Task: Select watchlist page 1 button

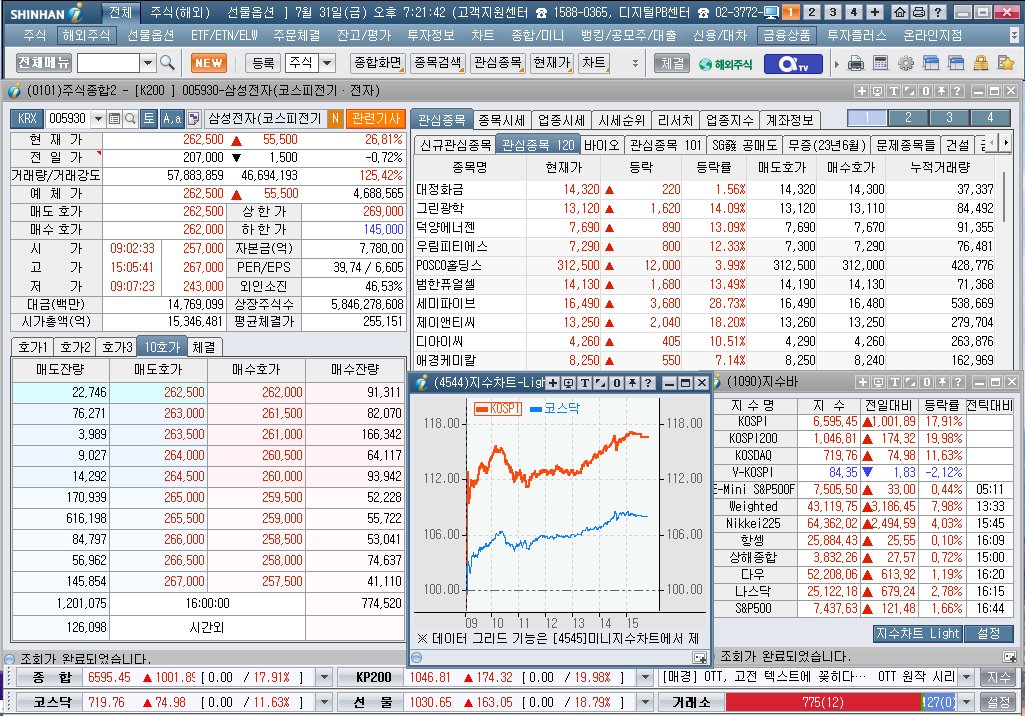Action: (x=867, y=118)
